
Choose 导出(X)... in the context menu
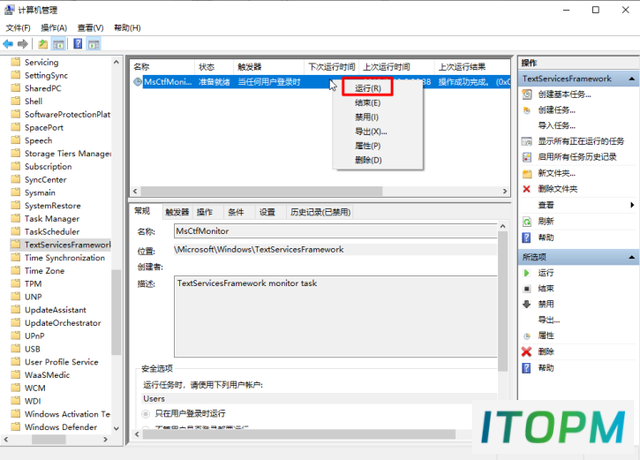point(371,132)
